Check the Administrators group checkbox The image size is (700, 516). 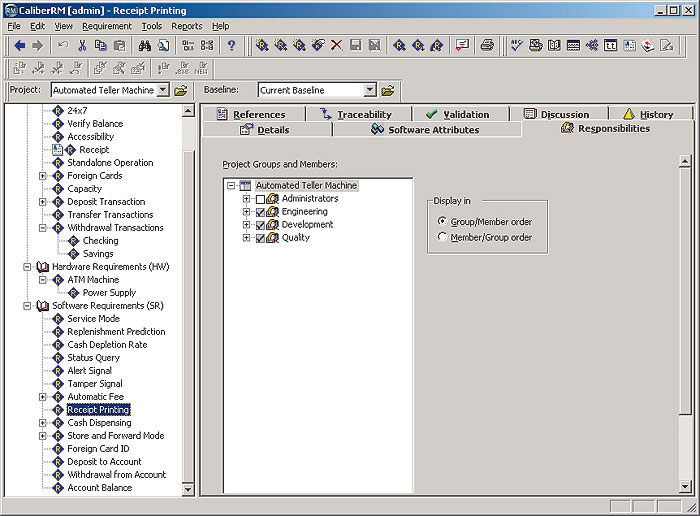pyautogui.click(x=260, y=199)
